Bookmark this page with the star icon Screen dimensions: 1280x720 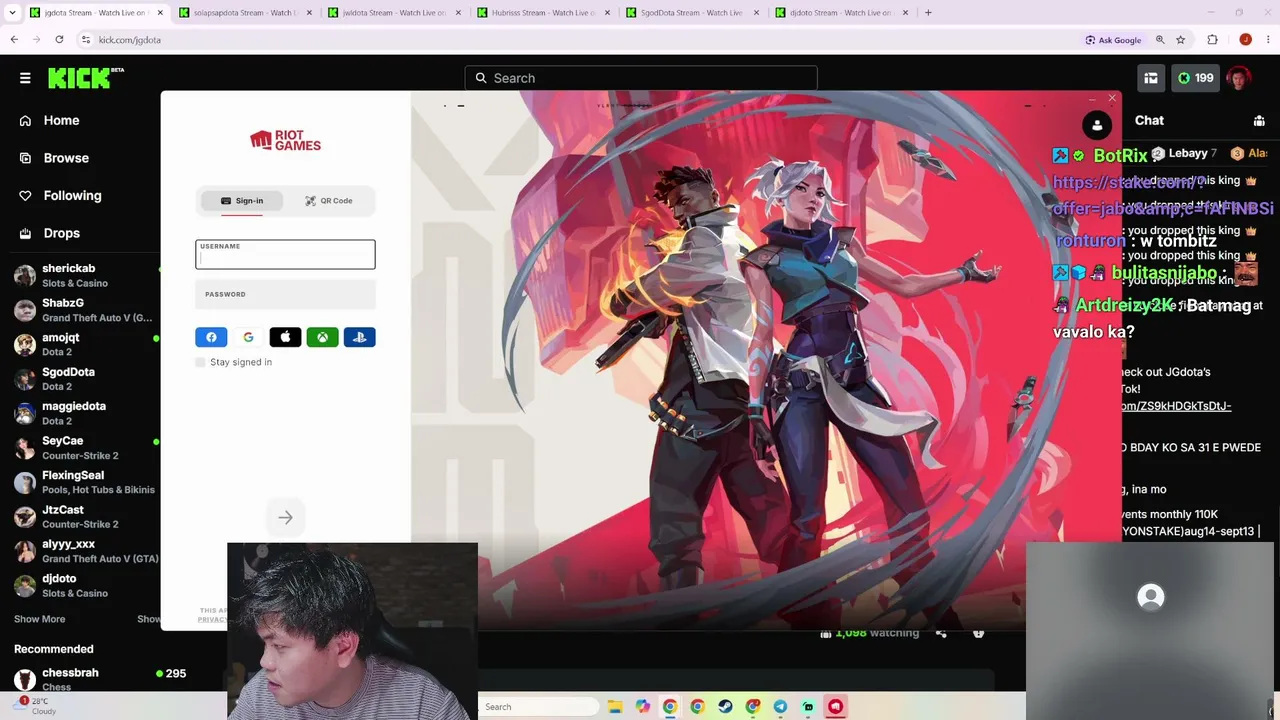click(1181, 40)
